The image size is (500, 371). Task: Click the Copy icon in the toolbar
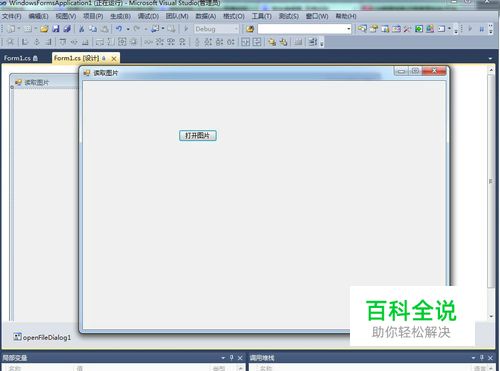pos(93,29)
